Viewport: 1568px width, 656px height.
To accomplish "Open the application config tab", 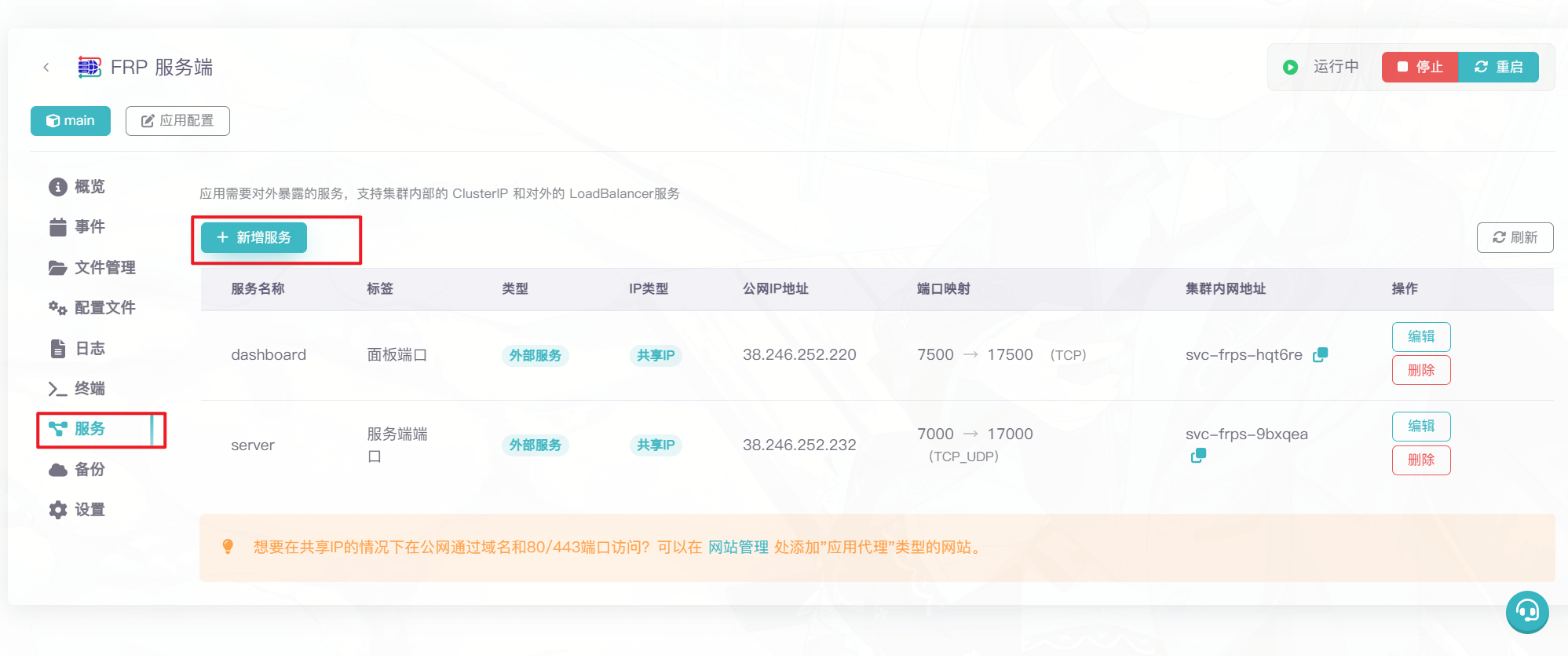I will [x=177, y=121].
